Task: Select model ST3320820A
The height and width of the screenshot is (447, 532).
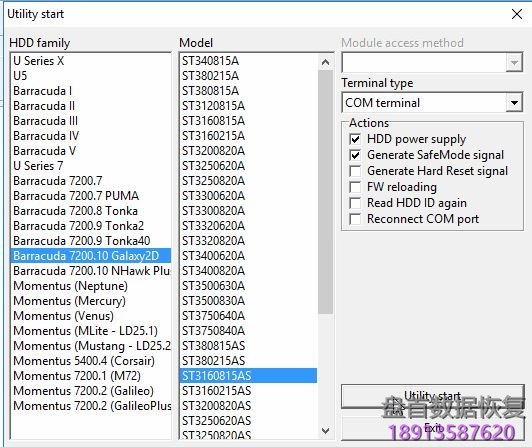Action: point(249,241)
